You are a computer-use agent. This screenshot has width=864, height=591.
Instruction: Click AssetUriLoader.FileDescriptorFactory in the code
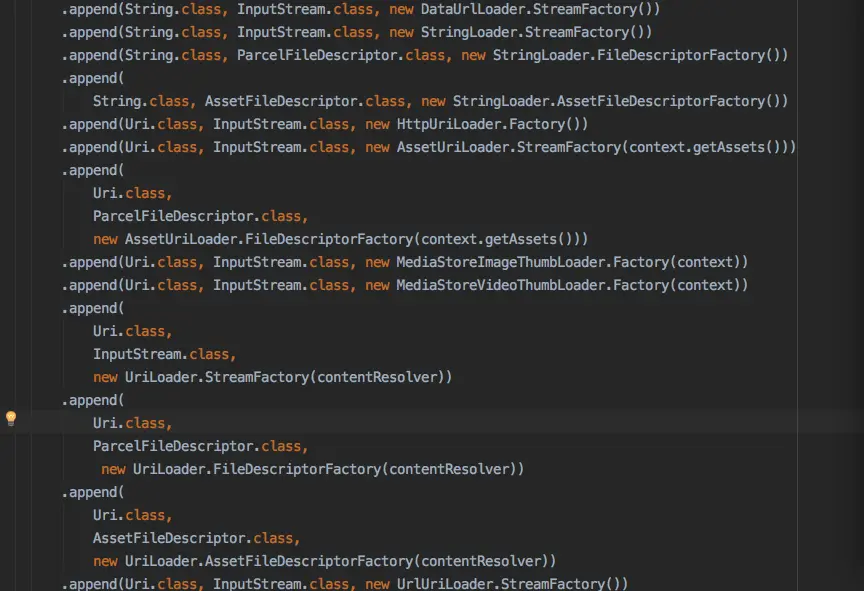coord(269,240)
